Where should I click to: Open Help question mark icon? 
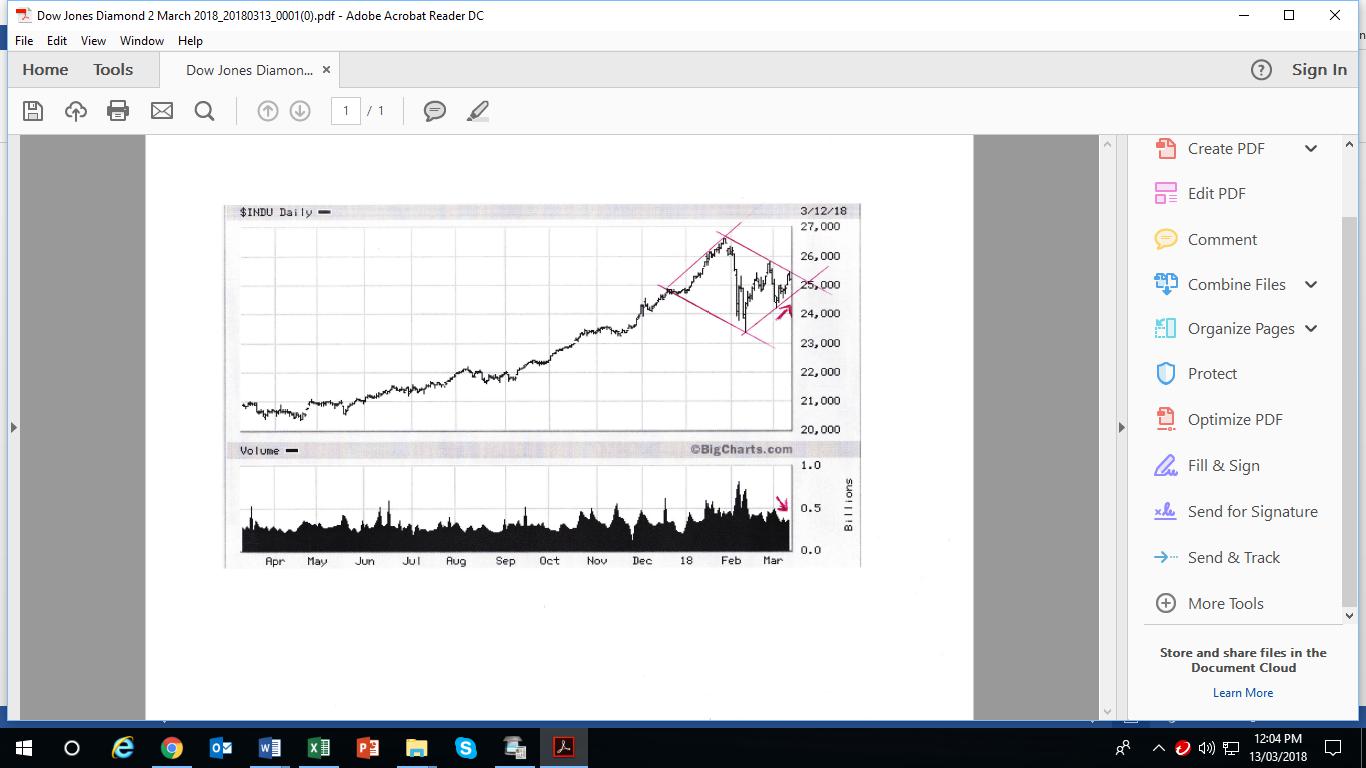(x=1261, y=70)
